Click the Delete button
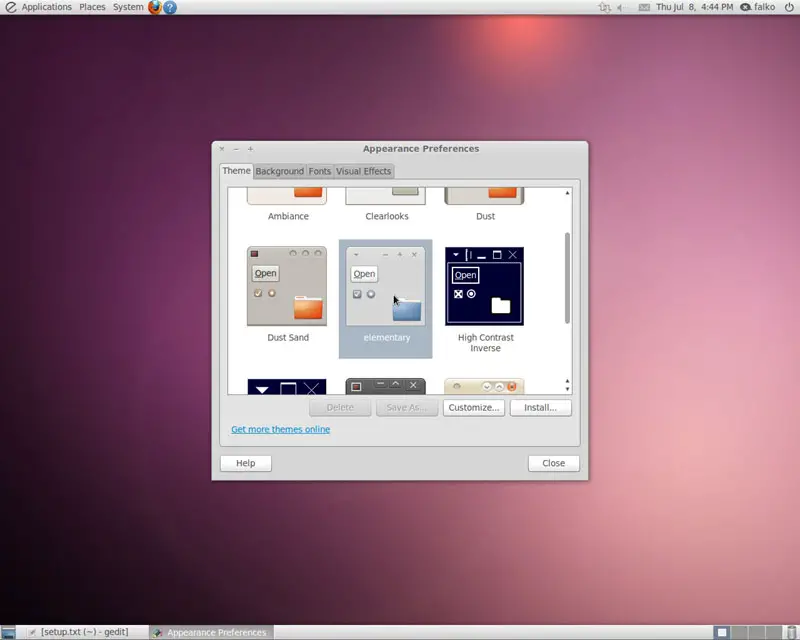This screenshot has height=640, width=800. coord(340,408)
